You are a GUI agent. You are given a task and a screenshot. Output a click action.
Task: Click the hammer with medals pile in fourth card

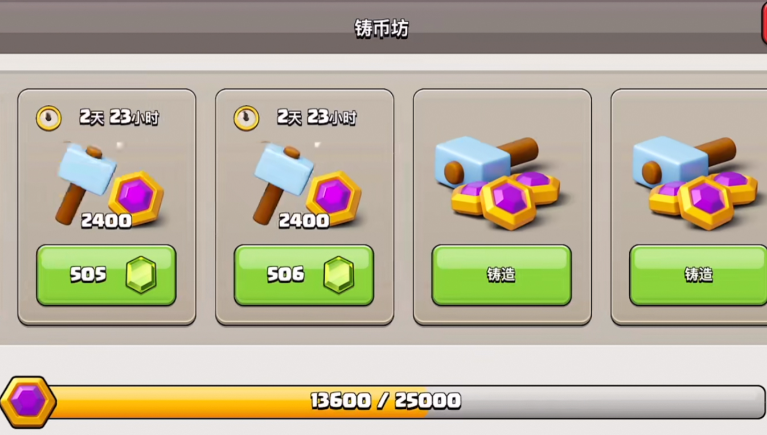(x=697, y=183)
